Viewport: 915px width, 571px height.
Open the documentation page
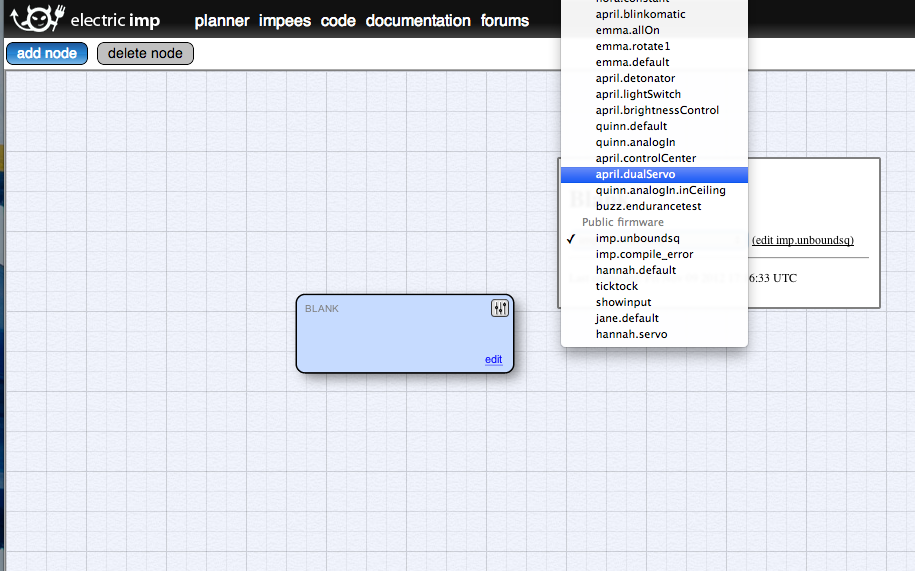point(418,21)
